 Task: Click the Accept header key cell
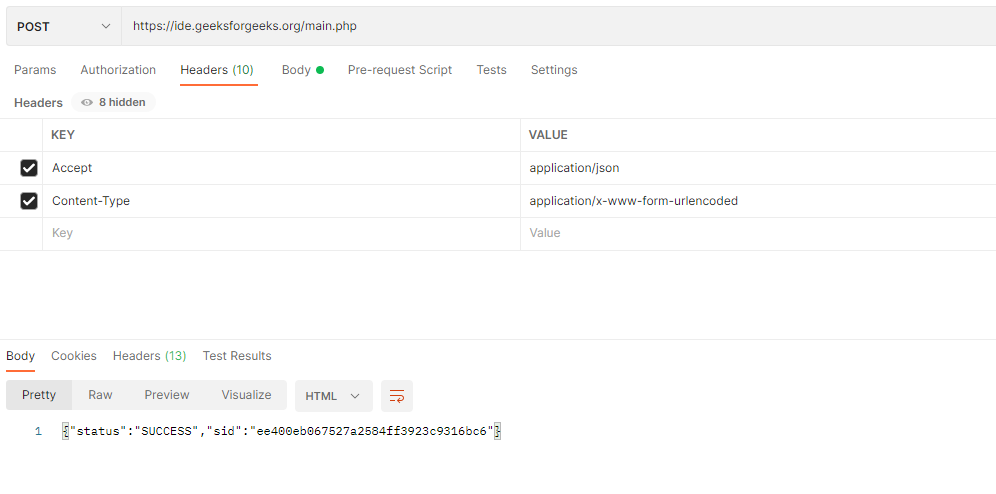281,168
